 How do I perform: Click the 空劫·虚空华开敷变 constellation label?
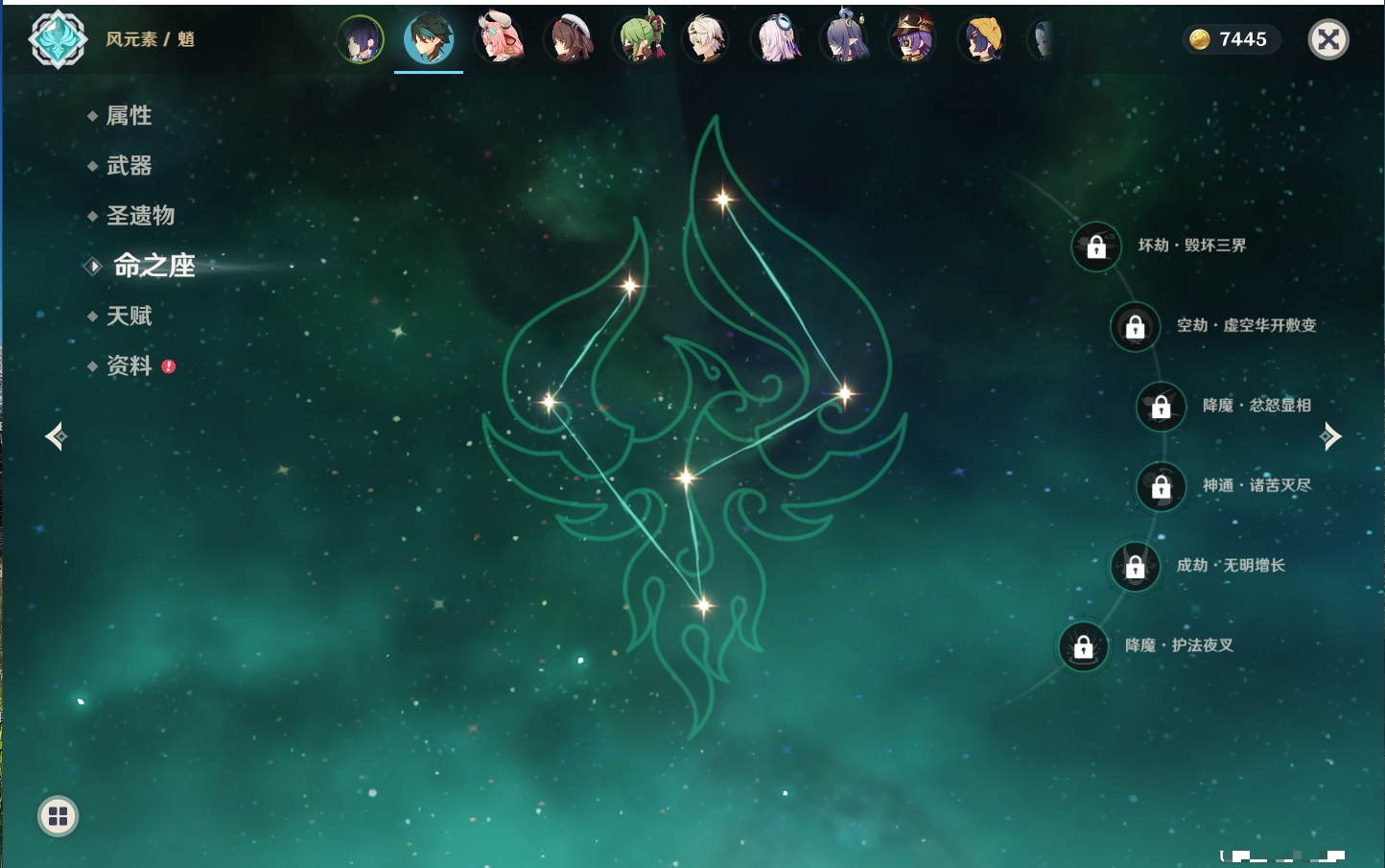[1247, 325]
